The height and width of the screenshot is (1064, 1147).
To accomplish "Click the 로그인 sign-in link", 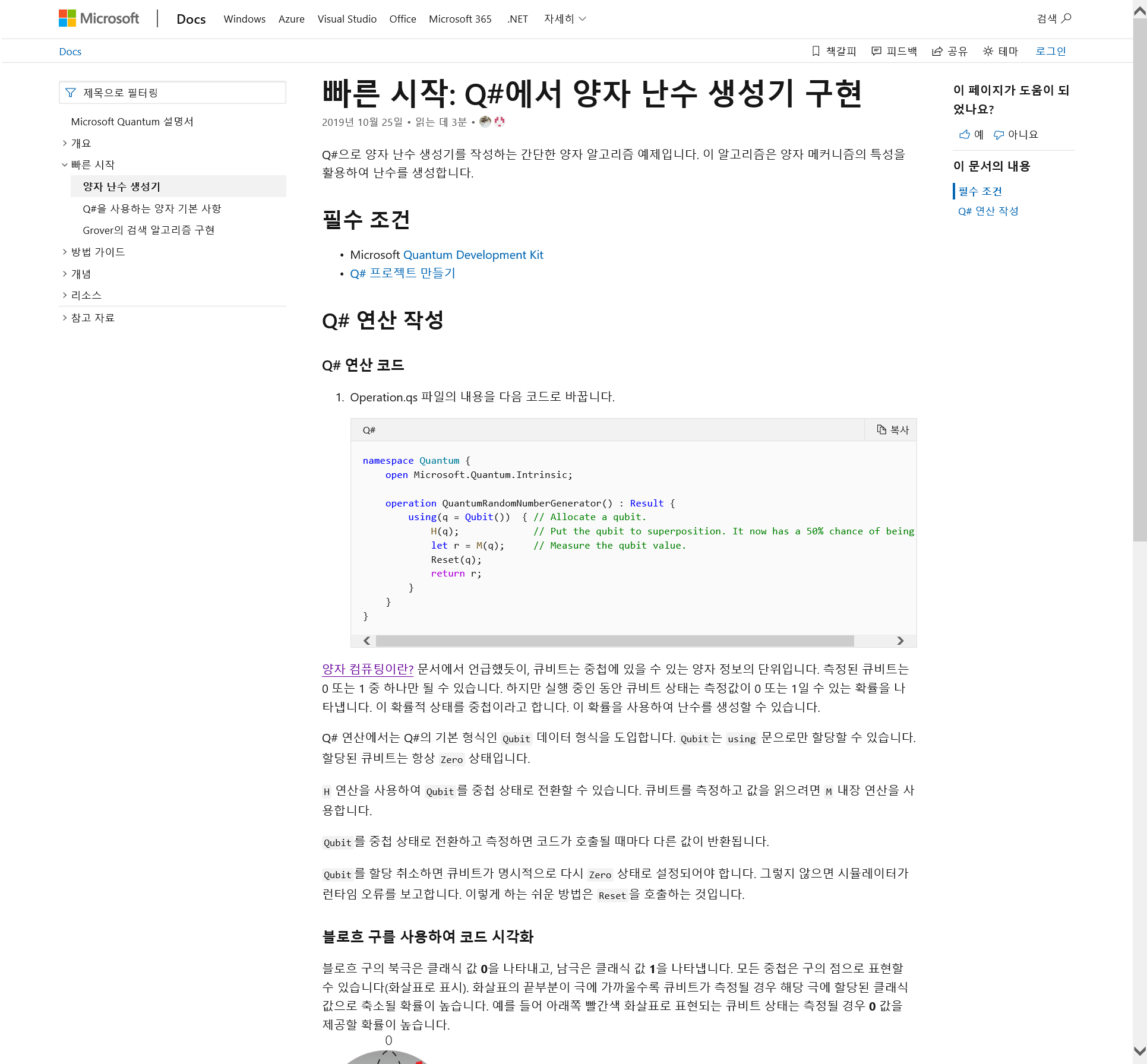I will click(1050, 51).
